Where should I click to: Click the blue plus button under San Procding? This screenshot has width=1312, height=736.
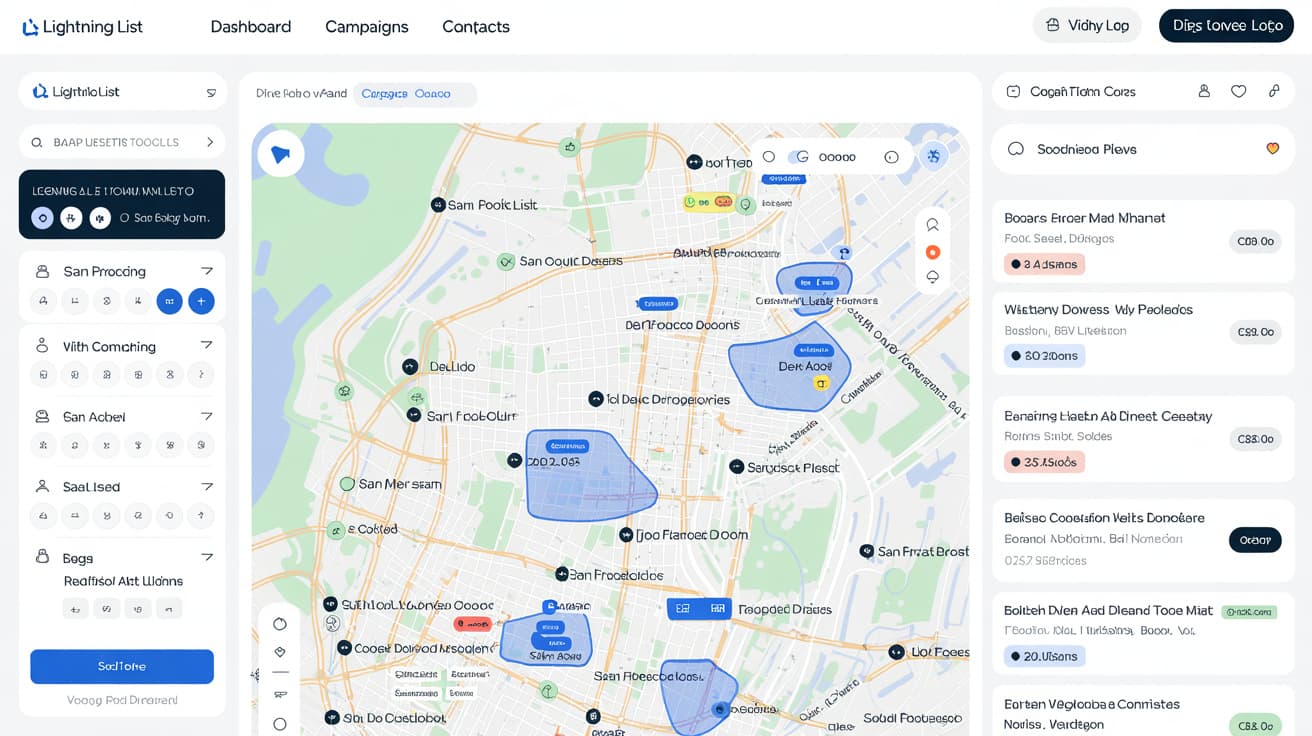tap(201, 301)
